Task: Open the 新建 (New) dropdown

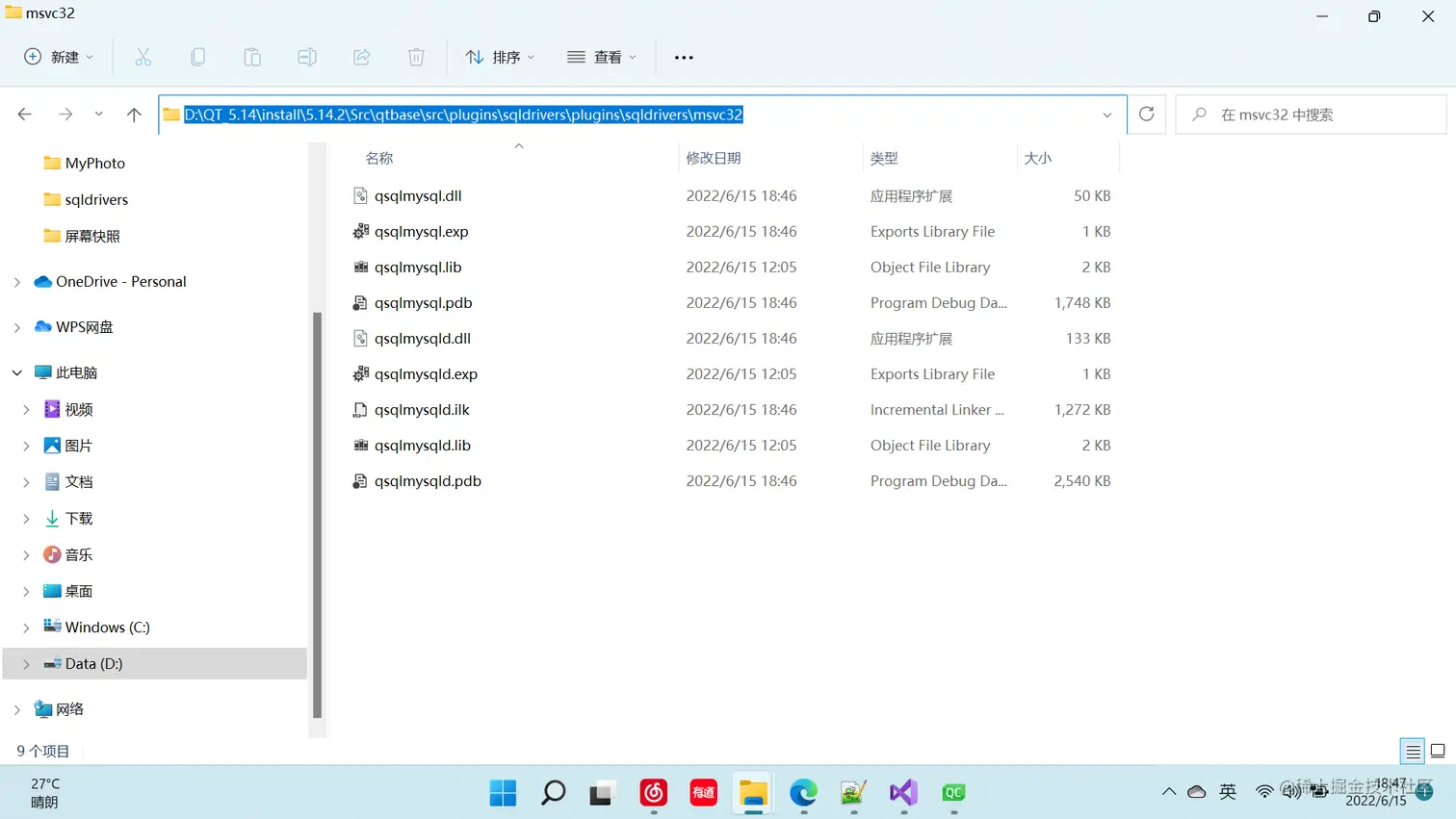Action: (59, 57)
